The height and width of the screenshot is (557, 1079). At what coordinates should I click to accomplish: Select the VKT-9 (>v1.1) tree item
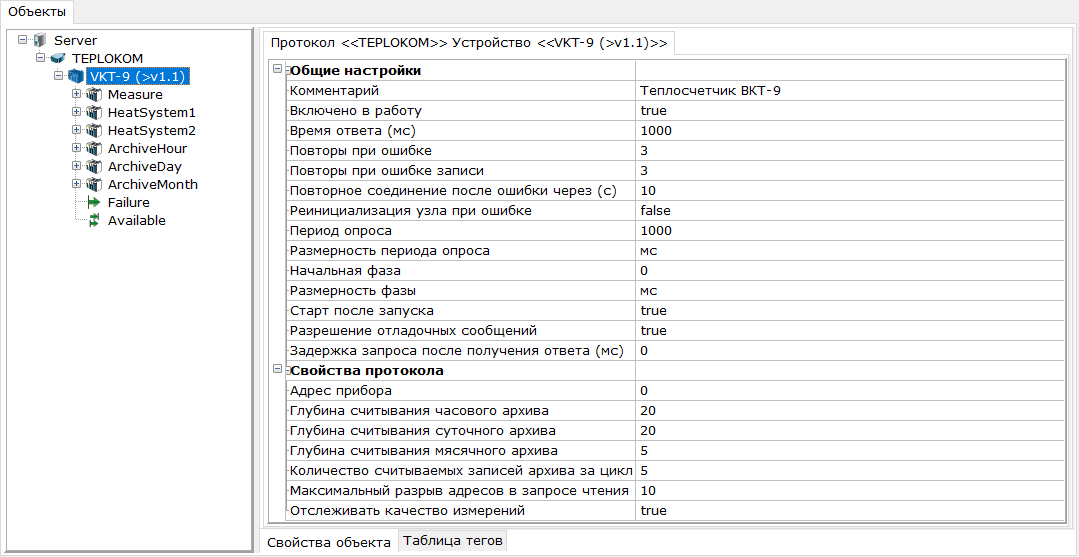pyautogui.click(x=138, y=76)
